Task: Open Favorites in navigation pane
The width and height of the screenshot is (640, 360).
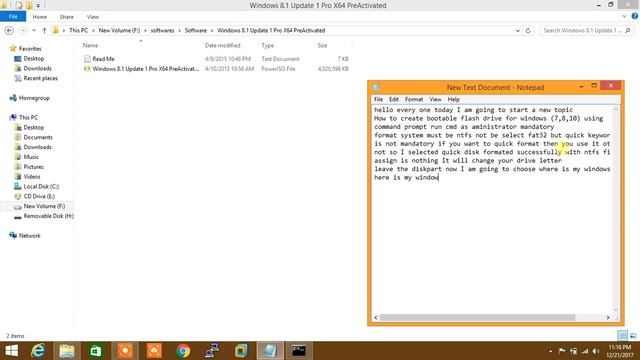Action: 30,49
